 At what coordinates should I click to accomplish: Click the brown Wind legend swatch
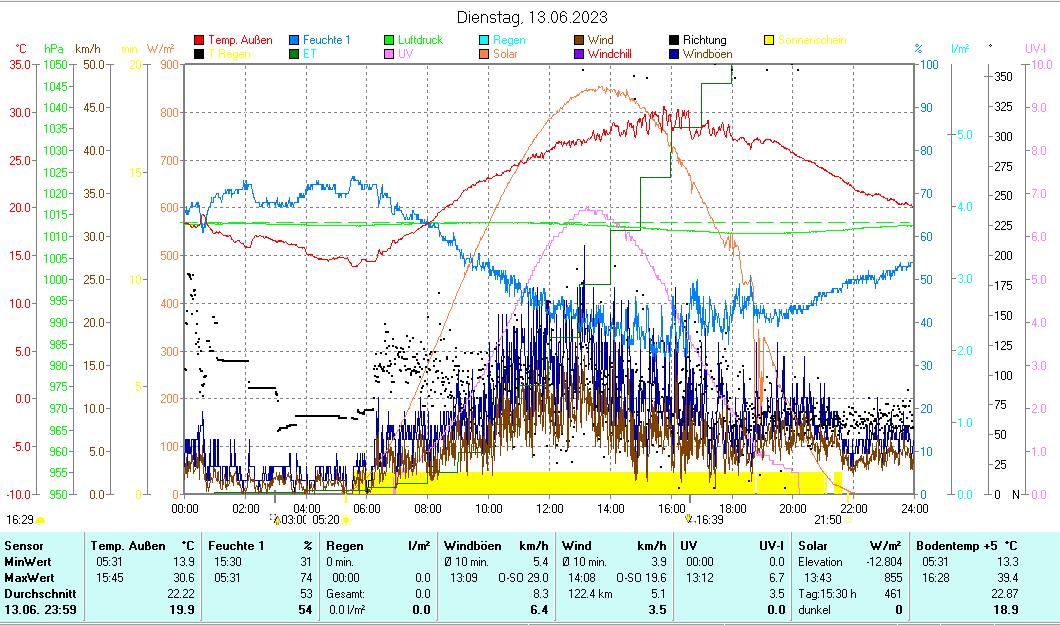579,41
